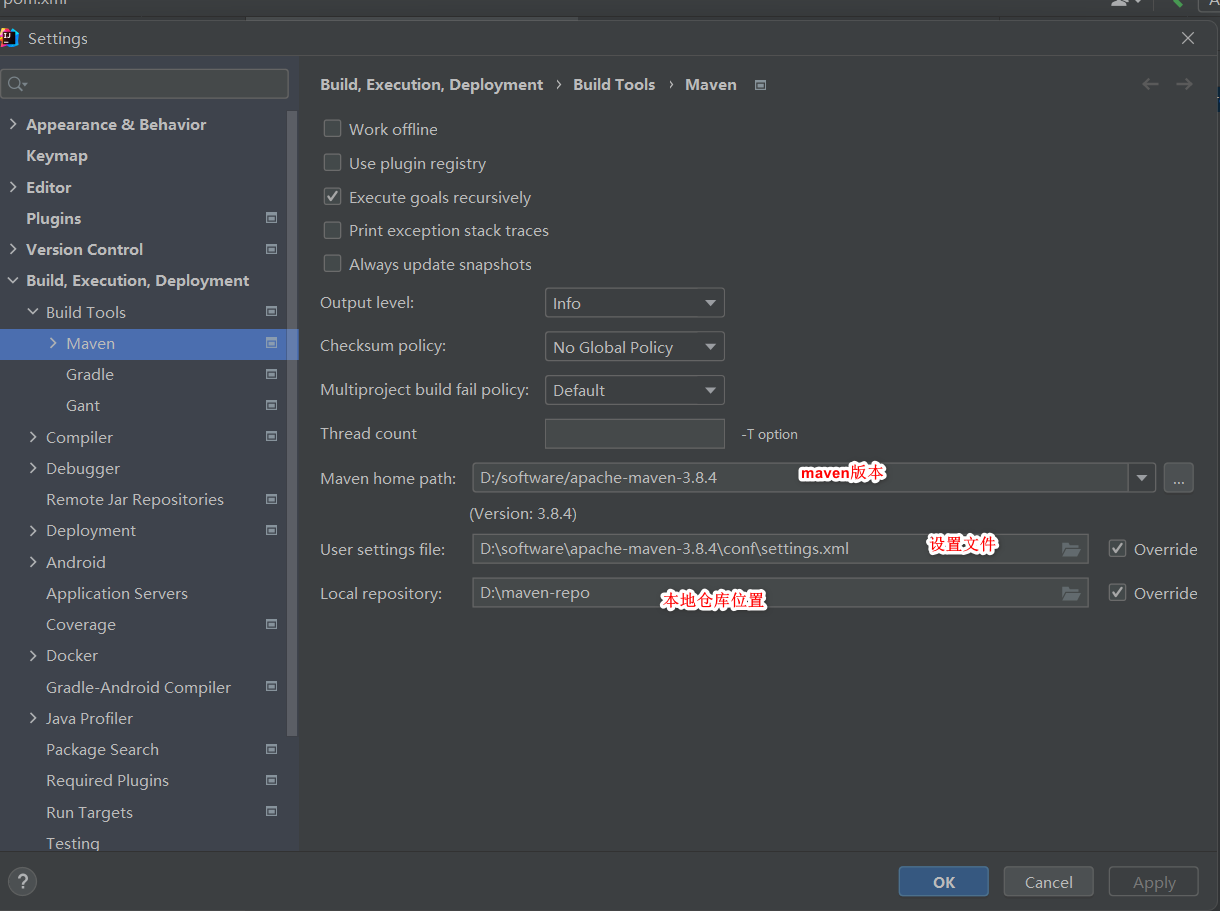Uncheck Execute goals recursively
Screen dimensions: 1220x911
pyautogui.click(x=332, y=197)
